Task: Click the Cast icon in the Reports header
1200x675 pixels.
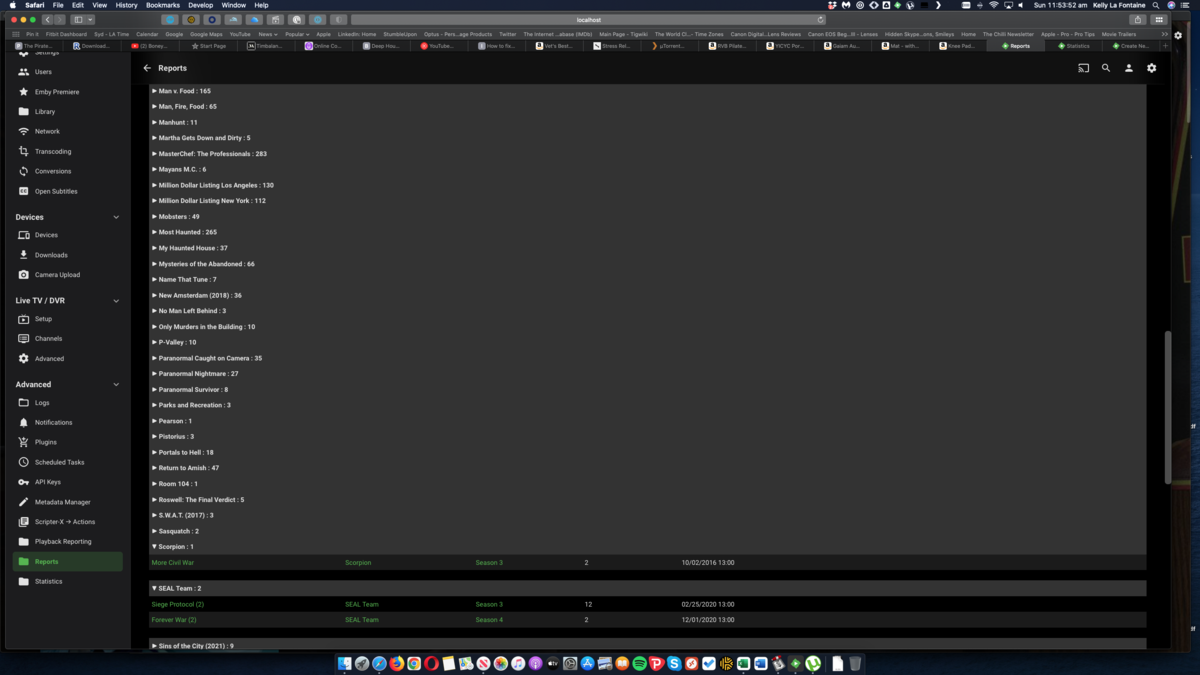Action: point(1082,67)
